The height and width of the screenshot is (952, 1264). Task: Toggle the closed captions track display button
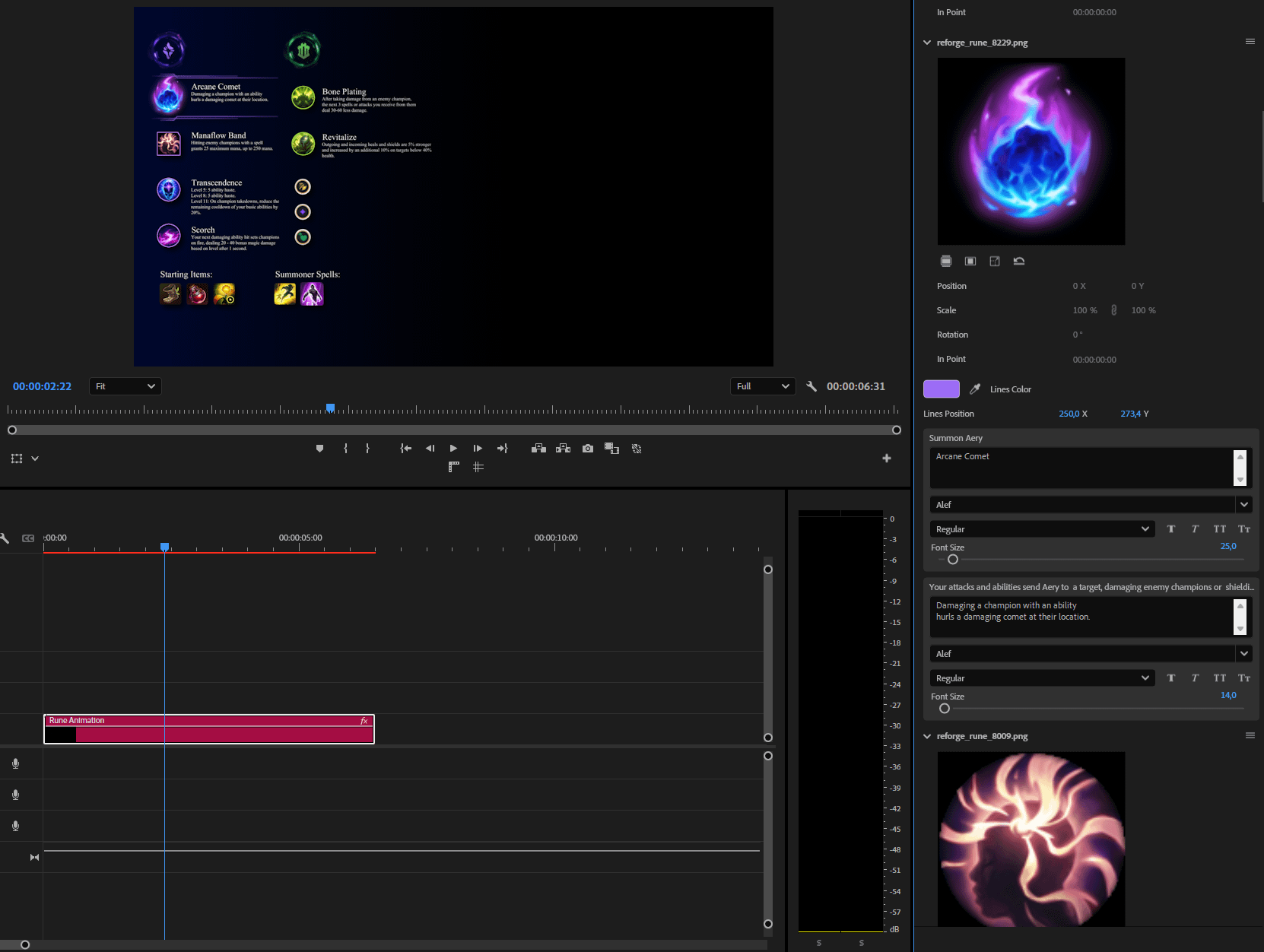(28, 538)
